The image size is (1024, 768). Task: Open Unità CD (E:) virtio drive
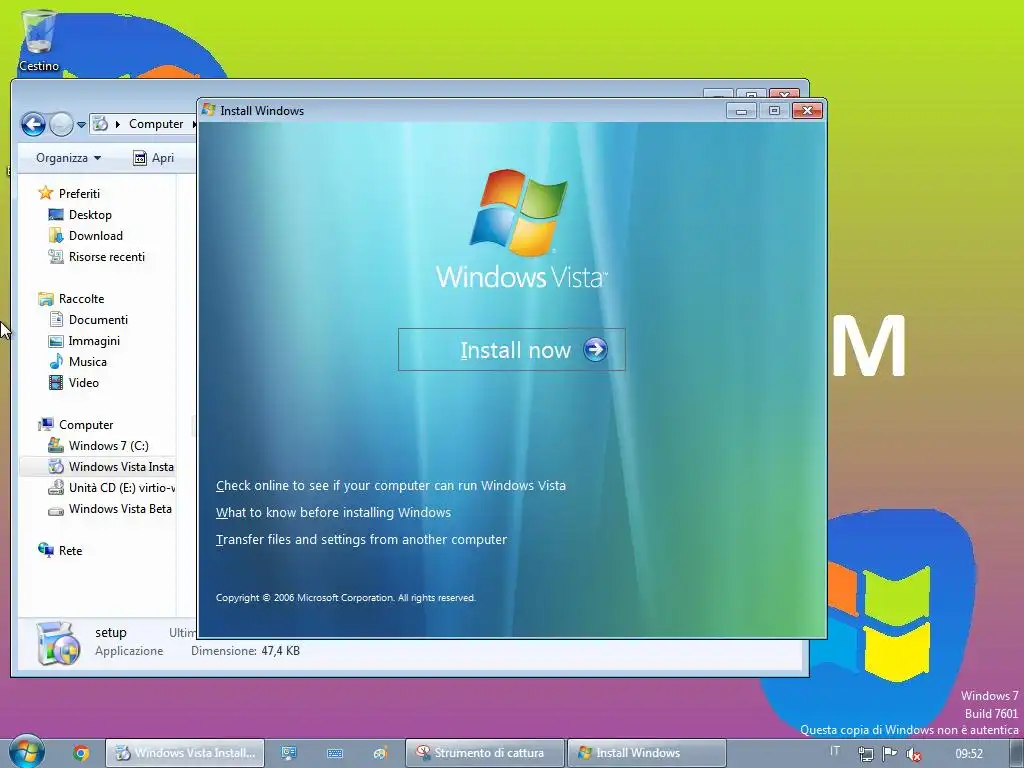click(121, 488)
